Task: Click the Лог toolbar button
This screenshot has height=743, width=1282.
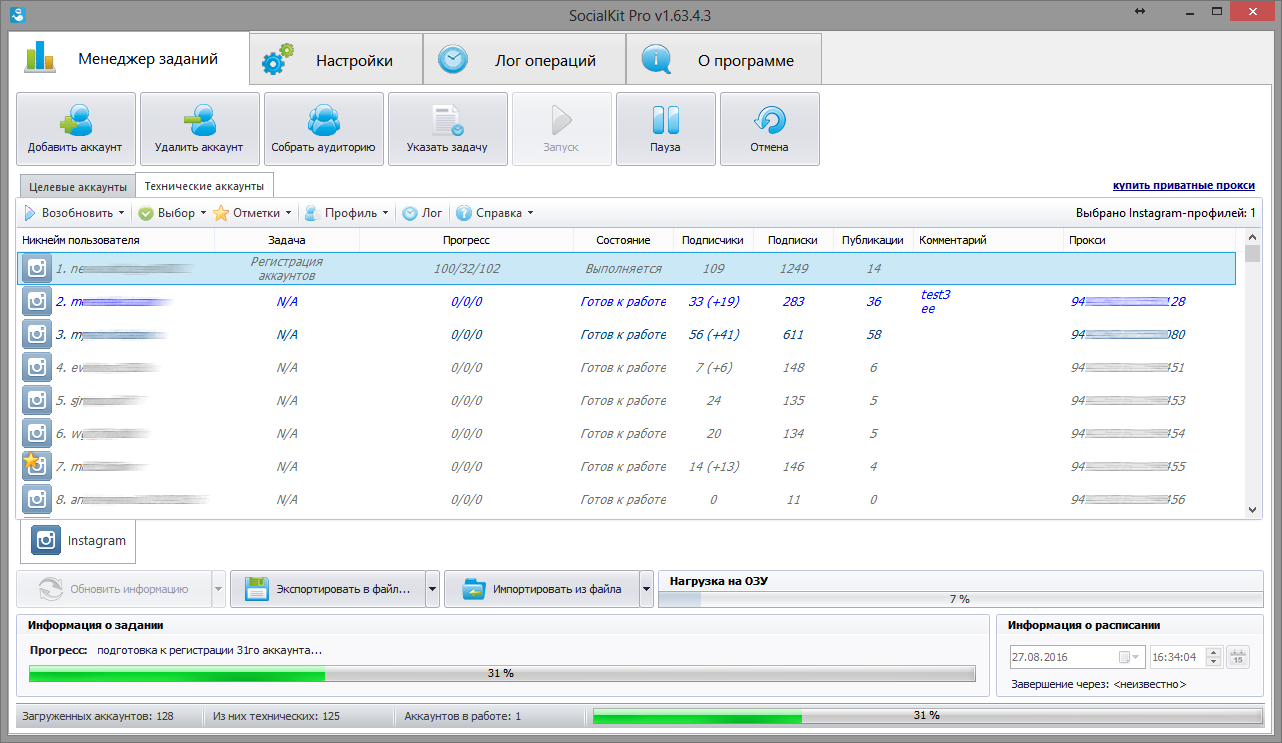Action: (x=423, y=213)
